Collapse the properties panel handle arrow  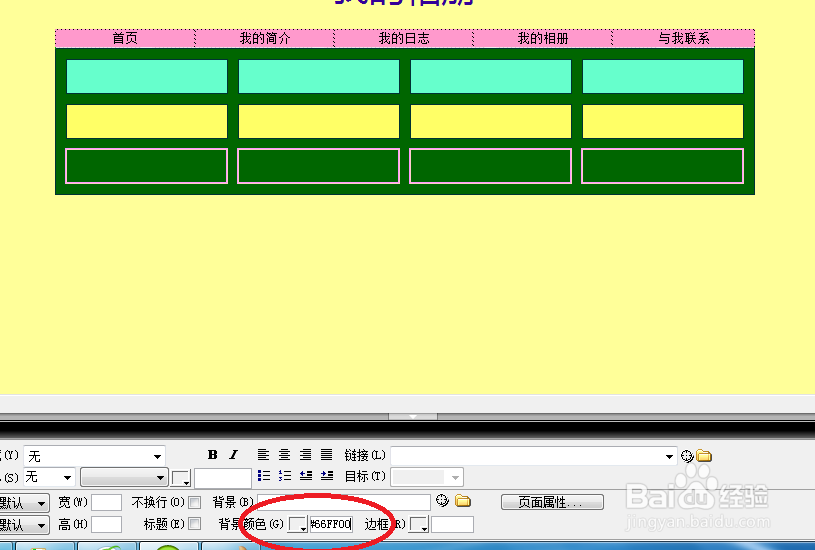(413, 416)
